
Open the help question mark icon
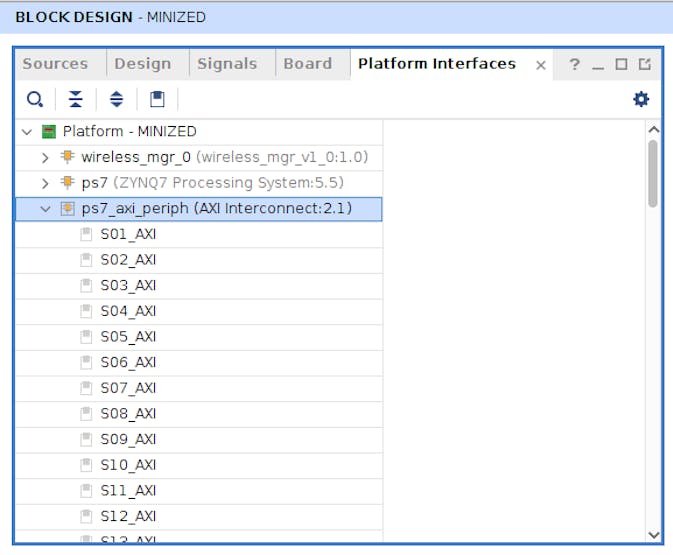pyautogui.click(x=574, y=65)
